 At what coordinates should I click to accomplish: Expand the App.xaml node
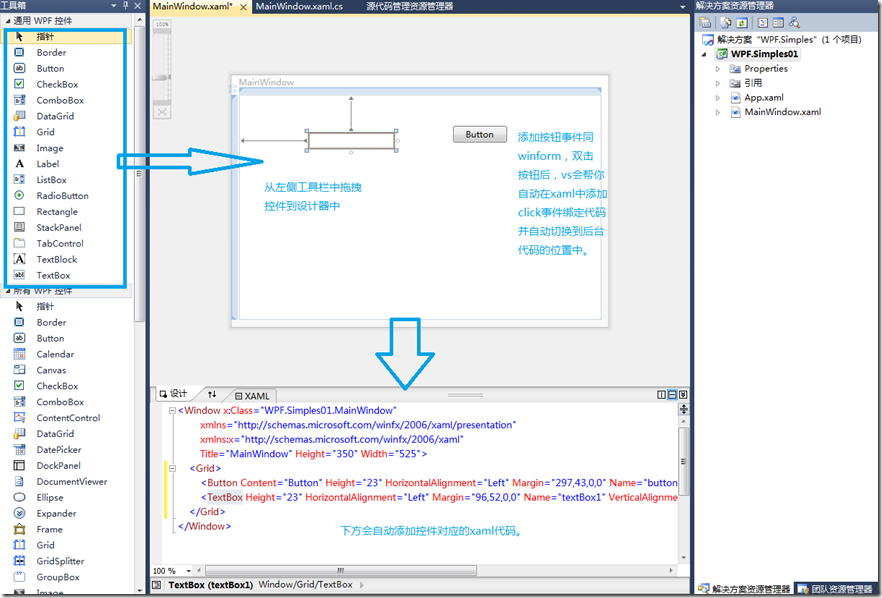718,98
